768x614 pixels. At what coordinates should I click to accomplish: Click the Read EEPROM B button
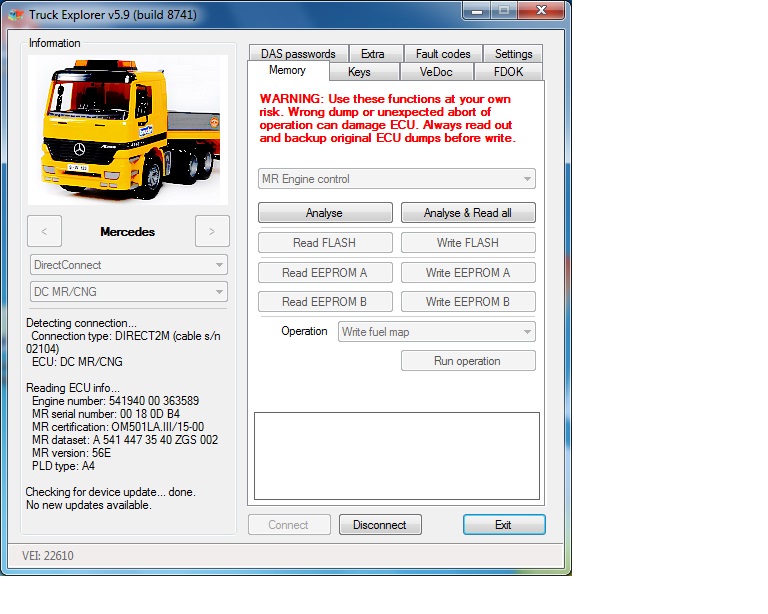point(325,302)
